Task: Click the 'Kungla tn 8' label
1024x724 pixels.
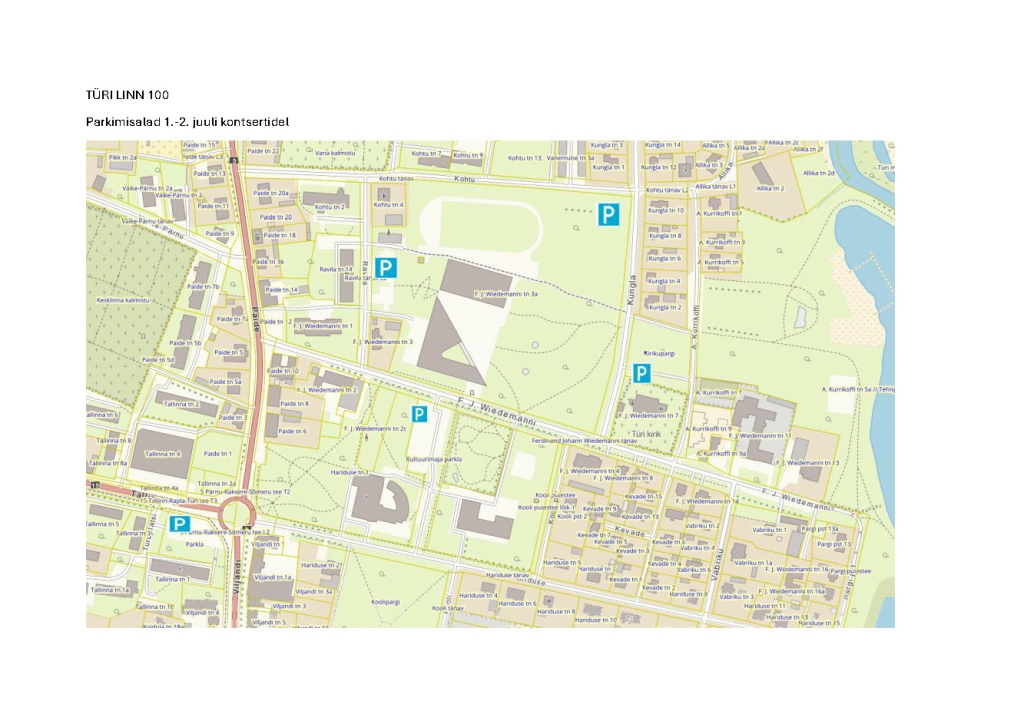Action: [x=665, y=236]
